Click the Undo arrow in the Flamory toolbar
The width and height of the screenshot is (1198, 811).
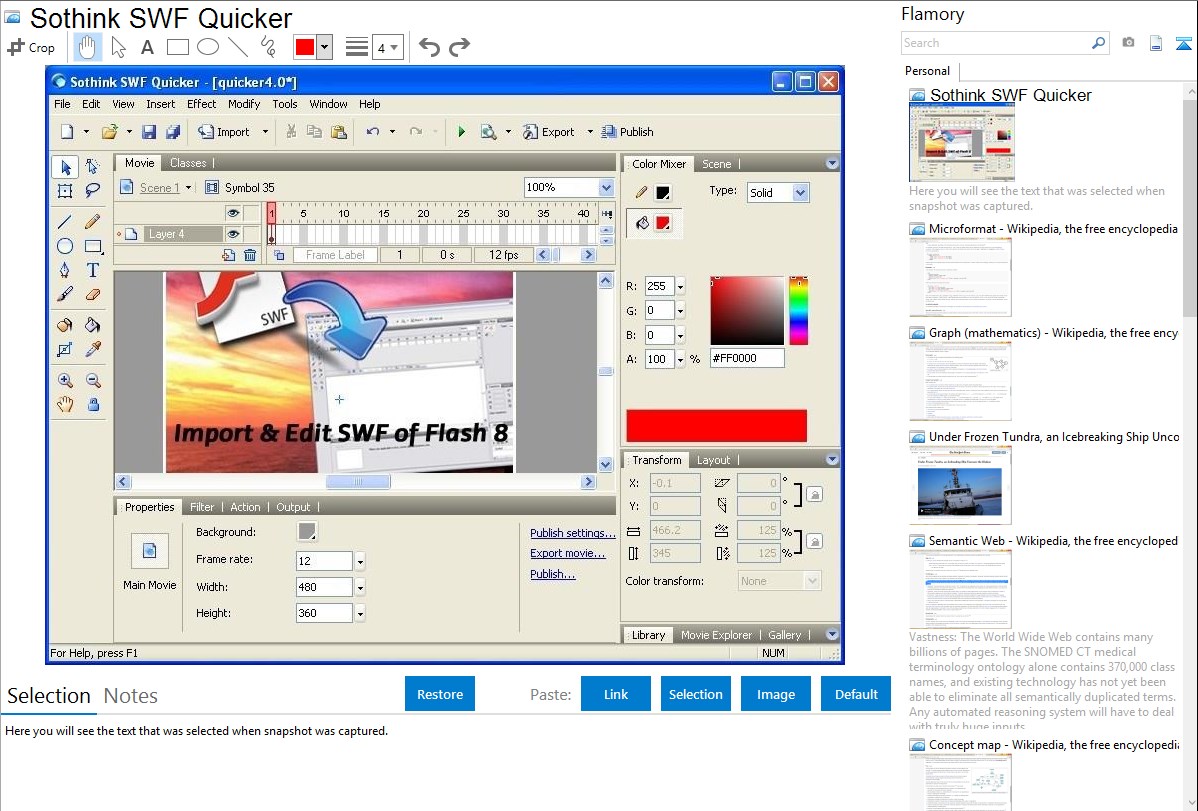[429, 47]
